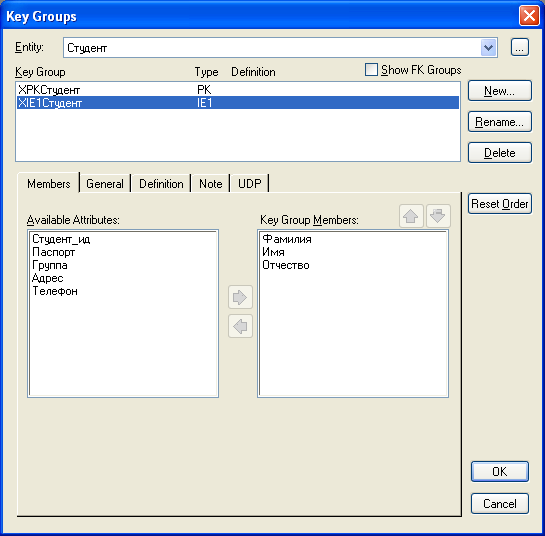Click the Entity field showing Студент
Screen dimensions: 545x536
click(x=280, y=48)
